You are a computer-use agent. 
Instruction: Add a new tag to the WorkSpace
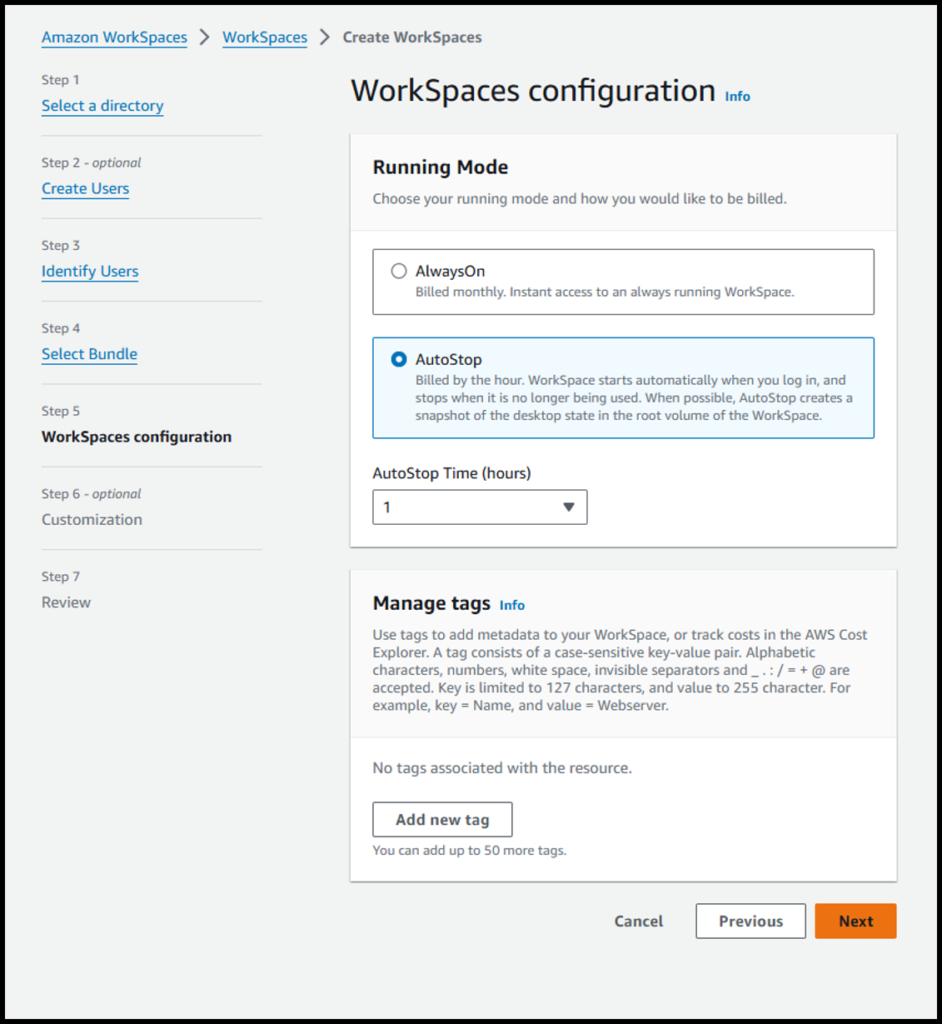442,819
